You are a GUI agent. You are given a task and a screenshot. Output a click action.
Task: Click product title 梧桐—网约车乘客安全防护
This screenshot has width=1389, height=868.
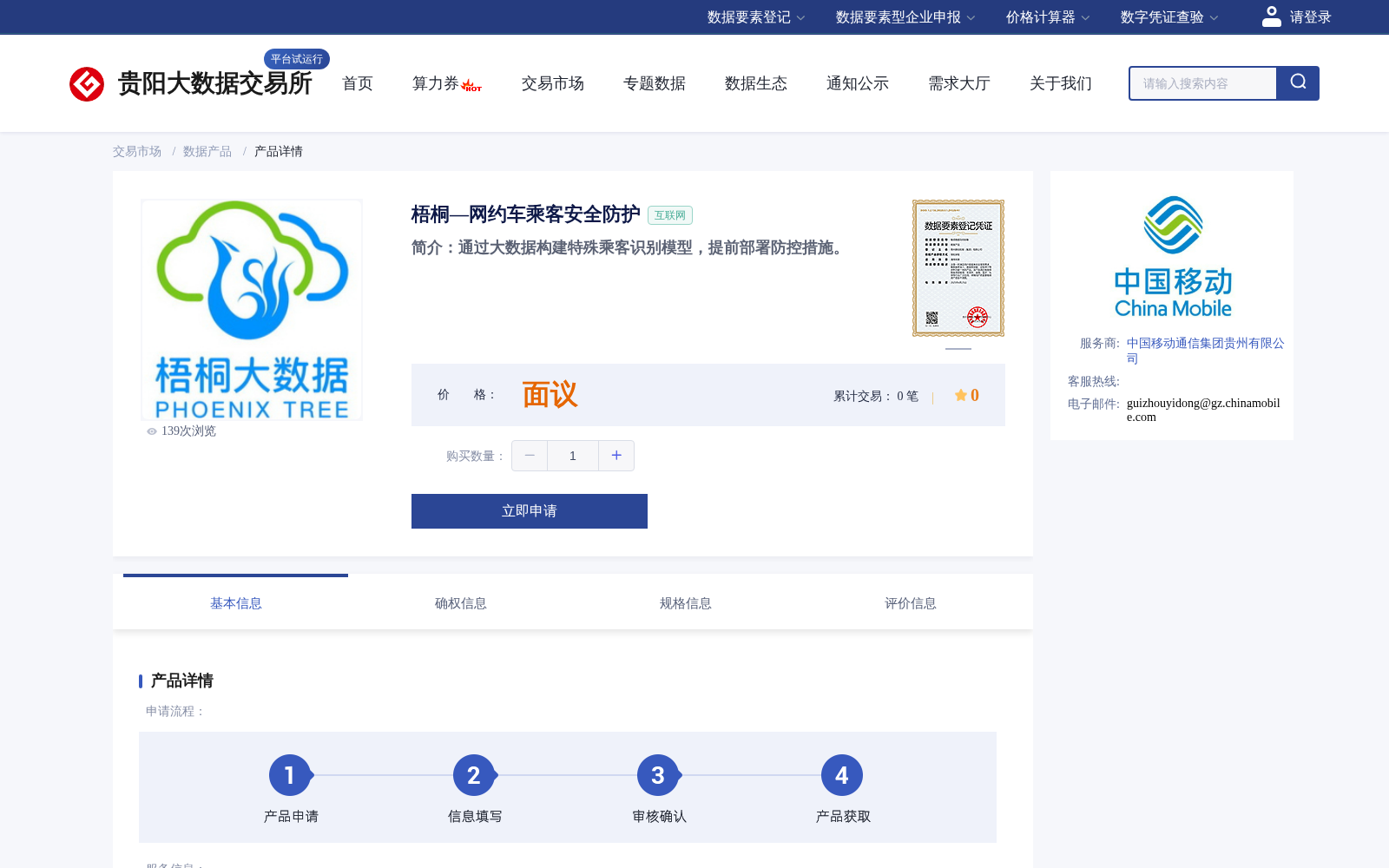[x=525, y=214]
